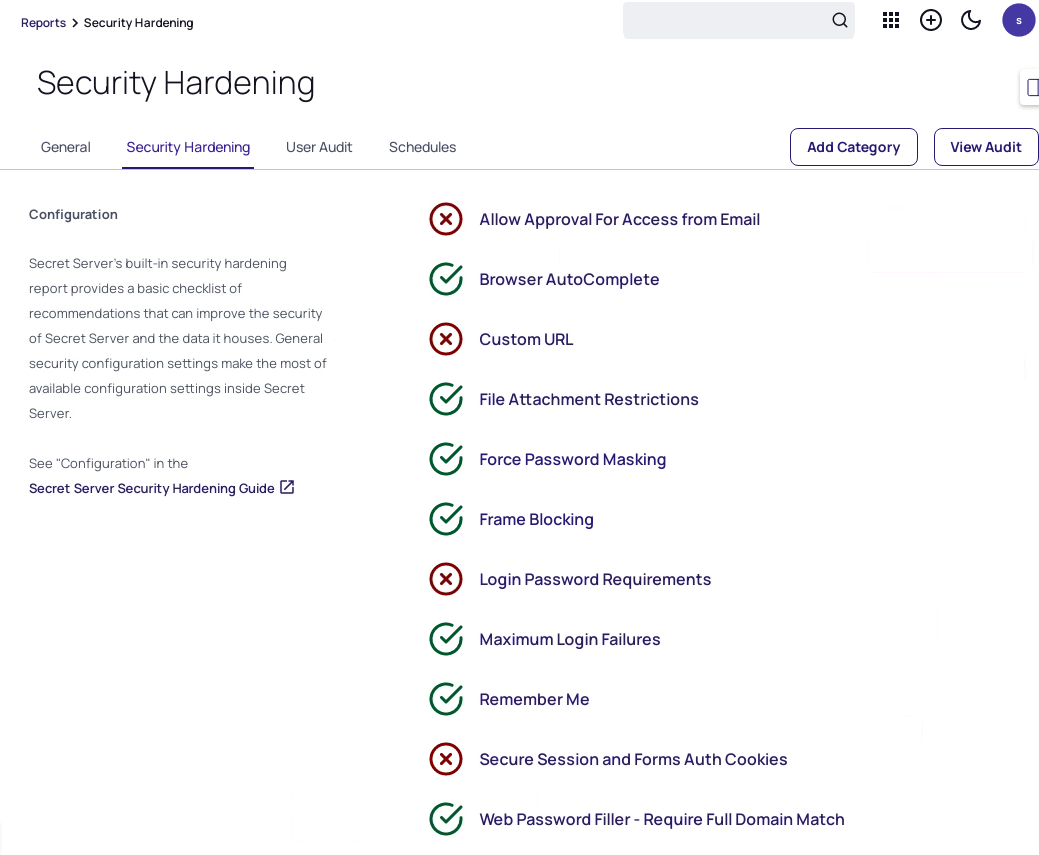Click the Security Hardening page title
The image size is (1039, 855).
click(176, 84)
